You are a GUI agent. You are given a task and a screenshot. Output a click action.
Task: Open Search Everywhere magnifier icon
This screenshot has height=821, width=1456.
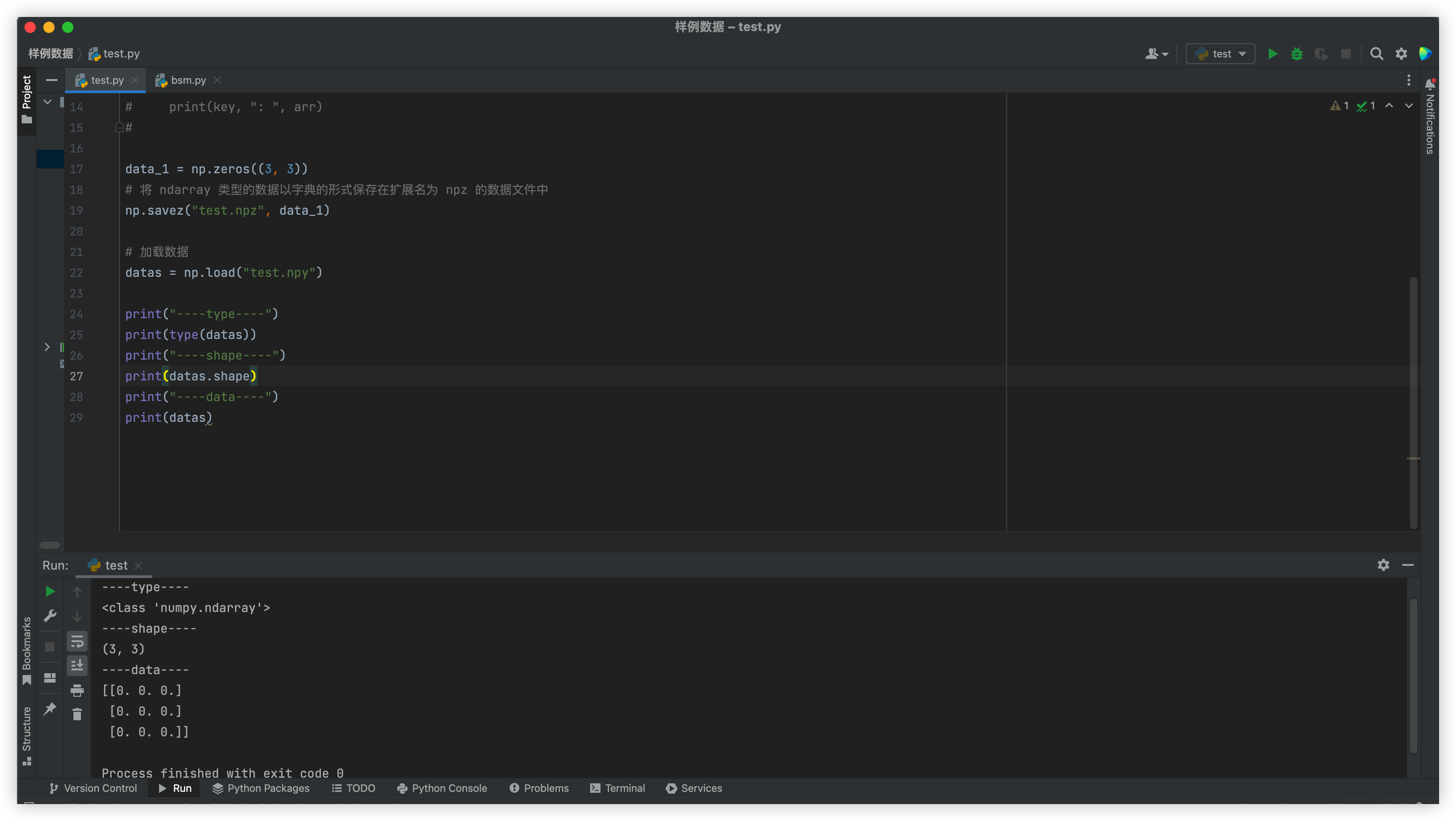(1376, 54)
